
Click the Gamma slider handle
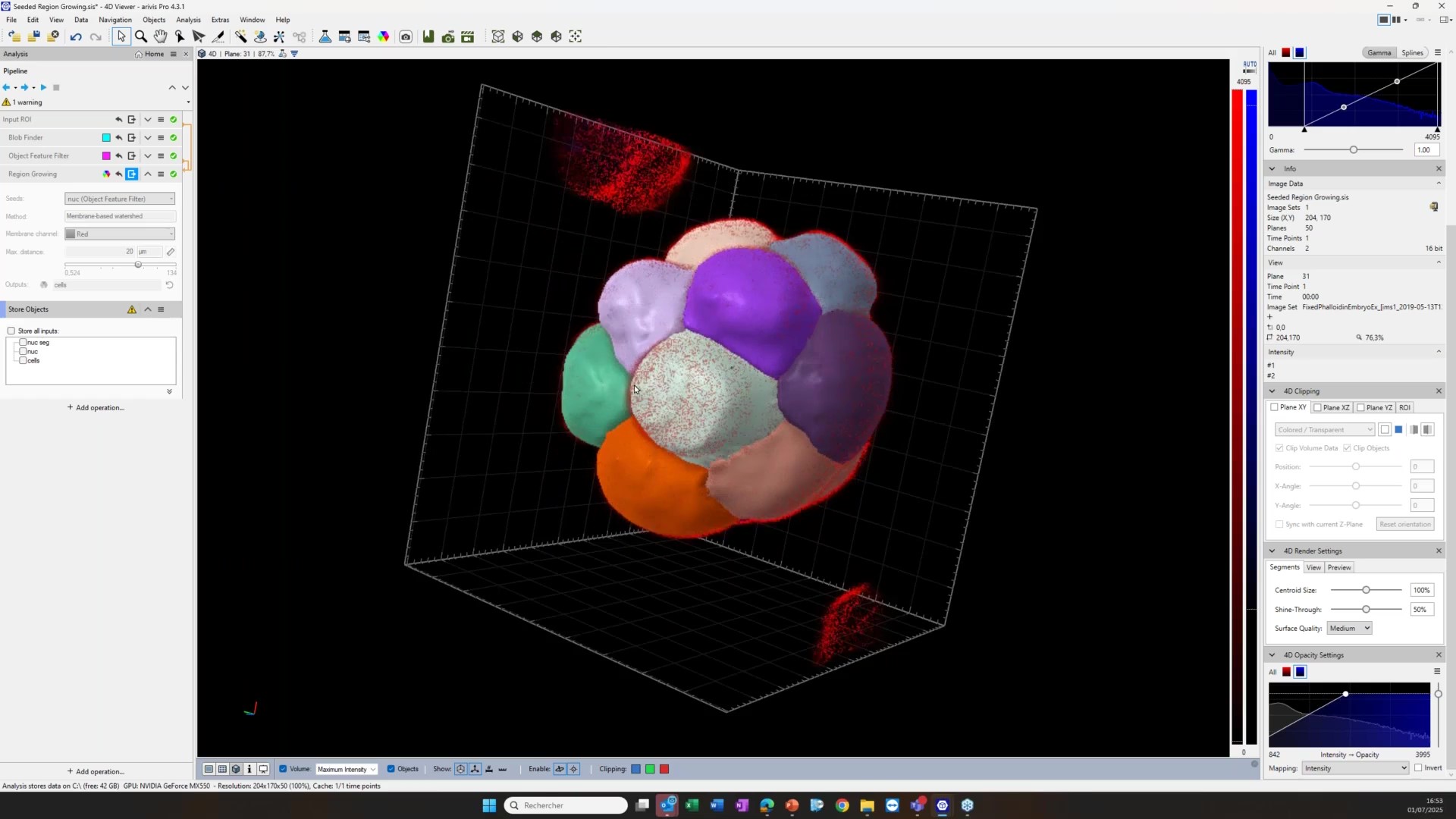pos(1353,149)
